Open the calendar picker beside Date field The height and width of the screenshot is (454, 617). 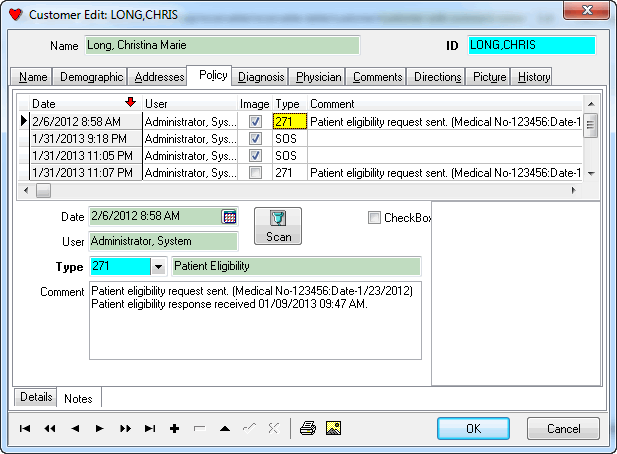[x=229, y=216]
